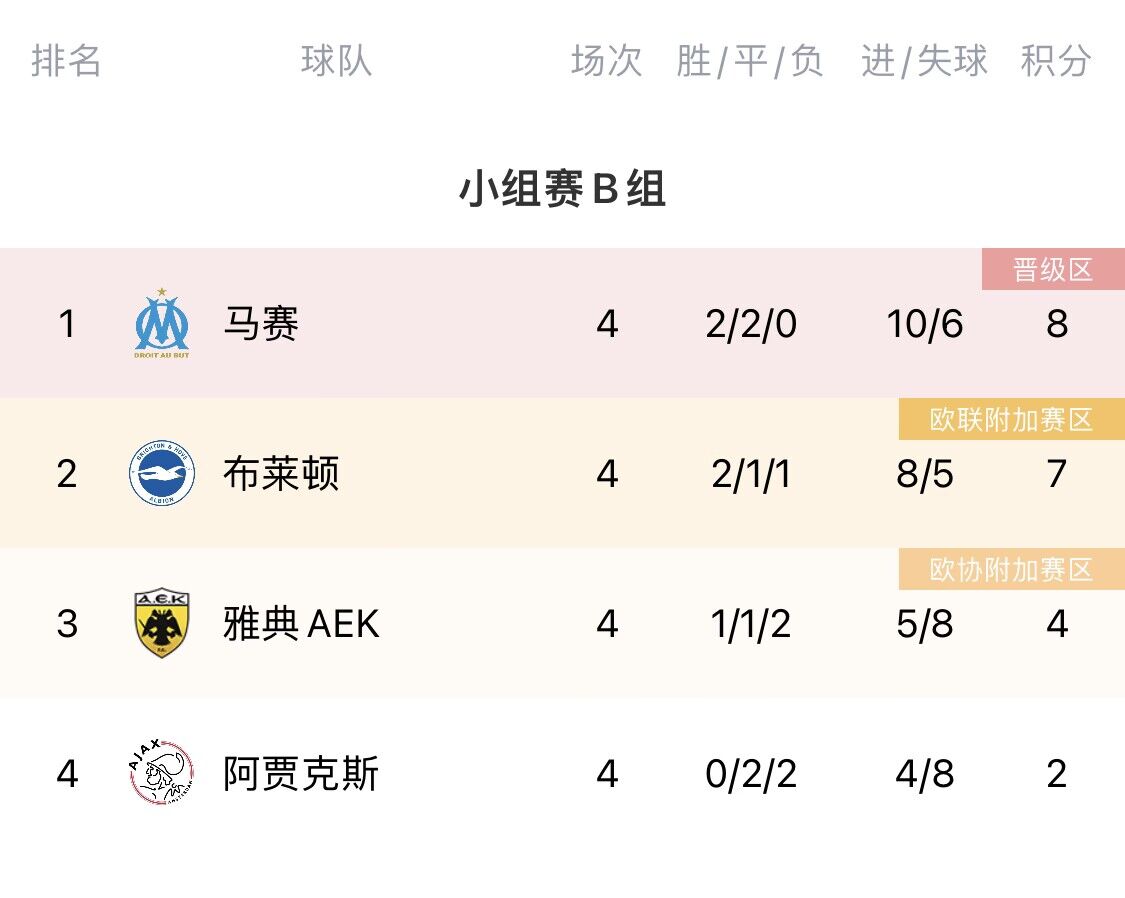Click the 进/失球 column header

[x=924, y=61]
